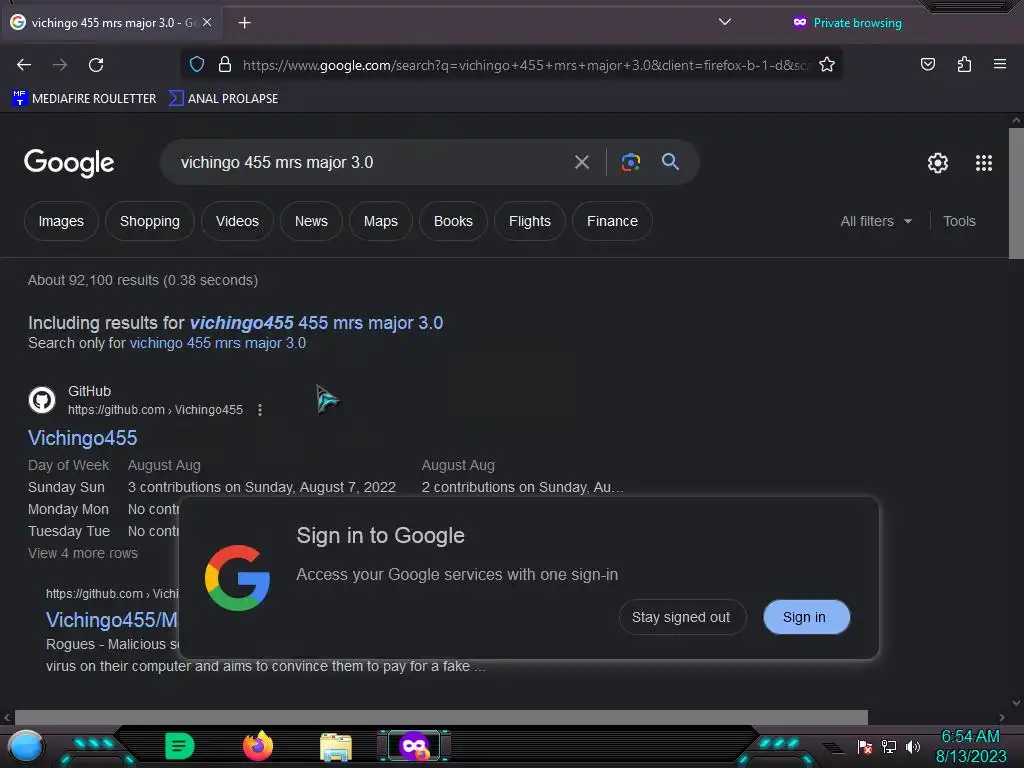Expand the list all tabs chevron

[x=724, y=22]
